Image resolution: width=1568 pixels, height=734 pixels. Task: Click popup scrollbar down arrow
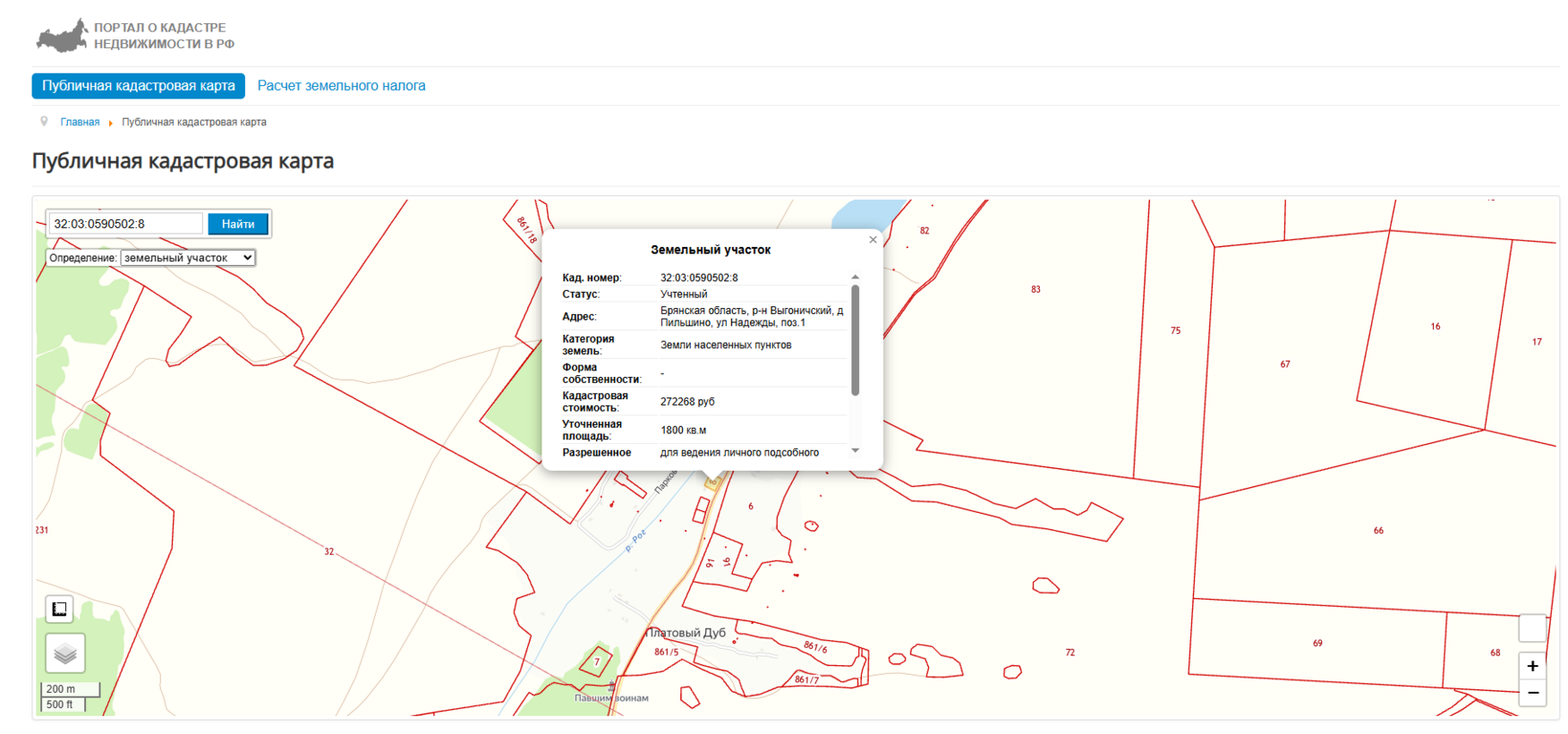pyautogui.click(x=855, y=451)
